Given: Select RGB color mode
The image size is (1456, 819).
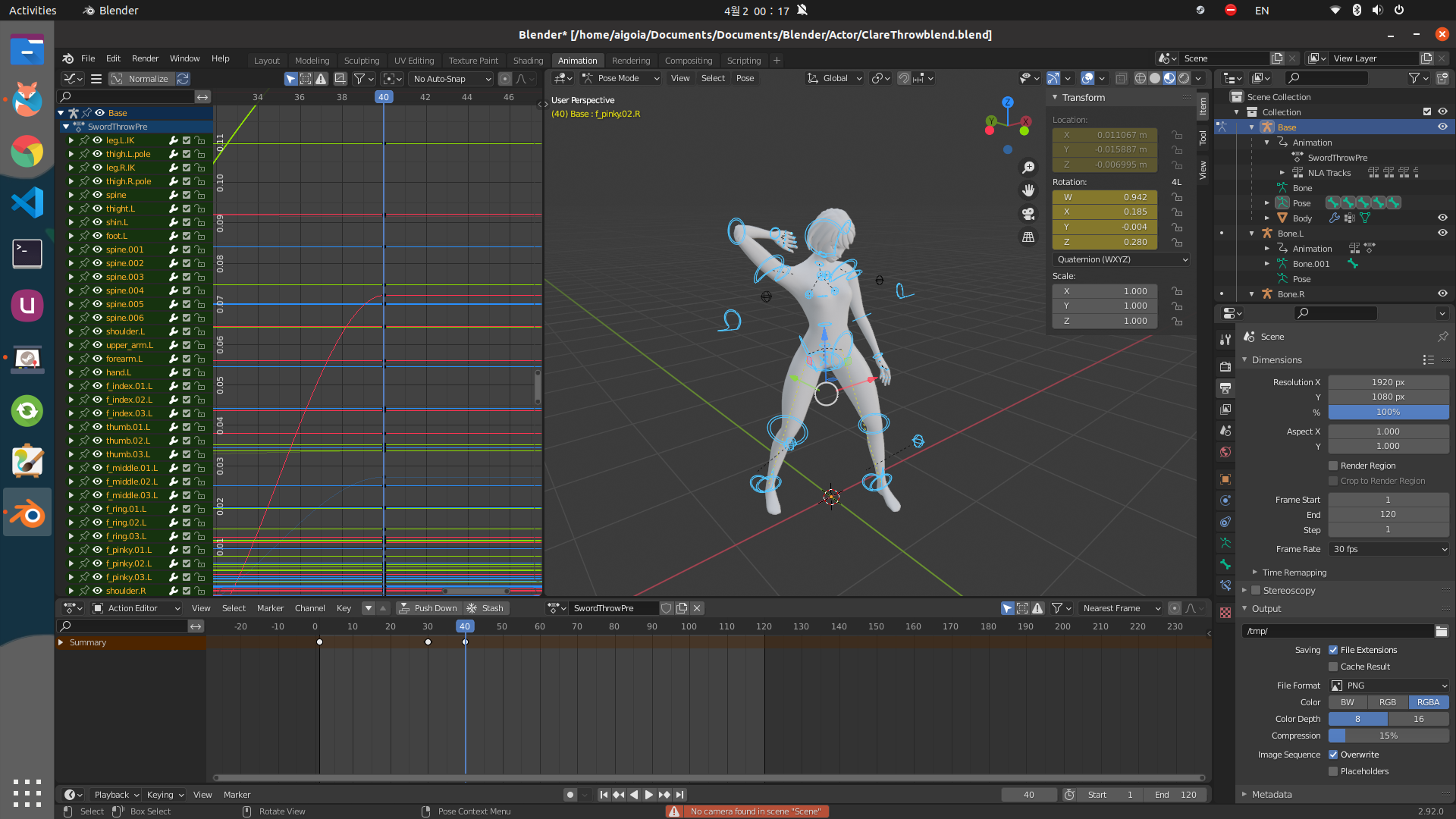Looking at the screenshot, I should (1388, 702).
